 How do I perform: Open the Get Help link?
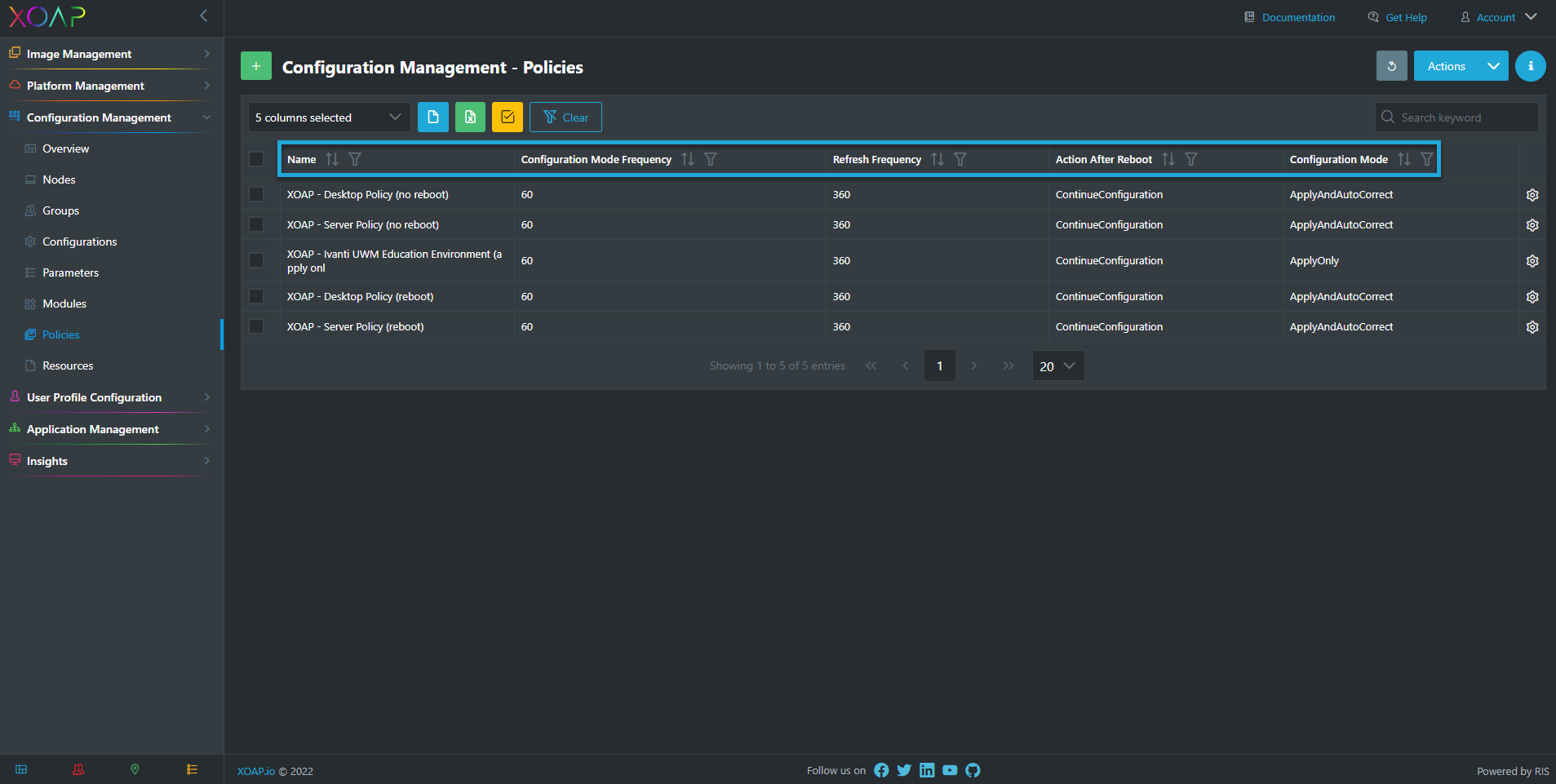[1398, 17]
